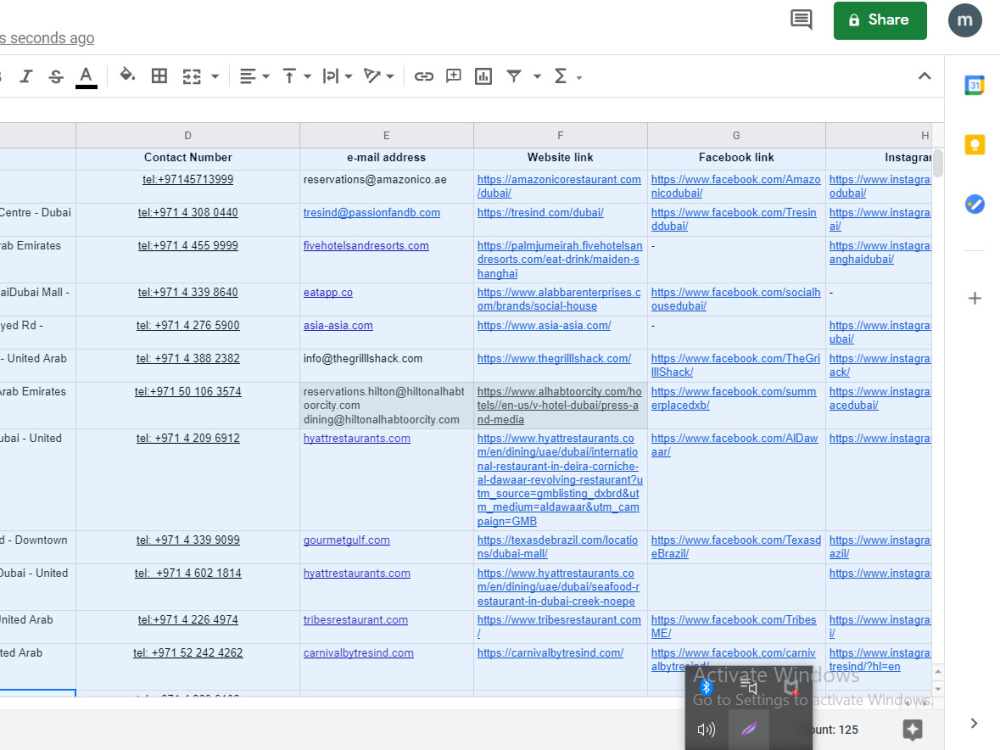
Task: Open comment history icon
Action: (801, 20)
